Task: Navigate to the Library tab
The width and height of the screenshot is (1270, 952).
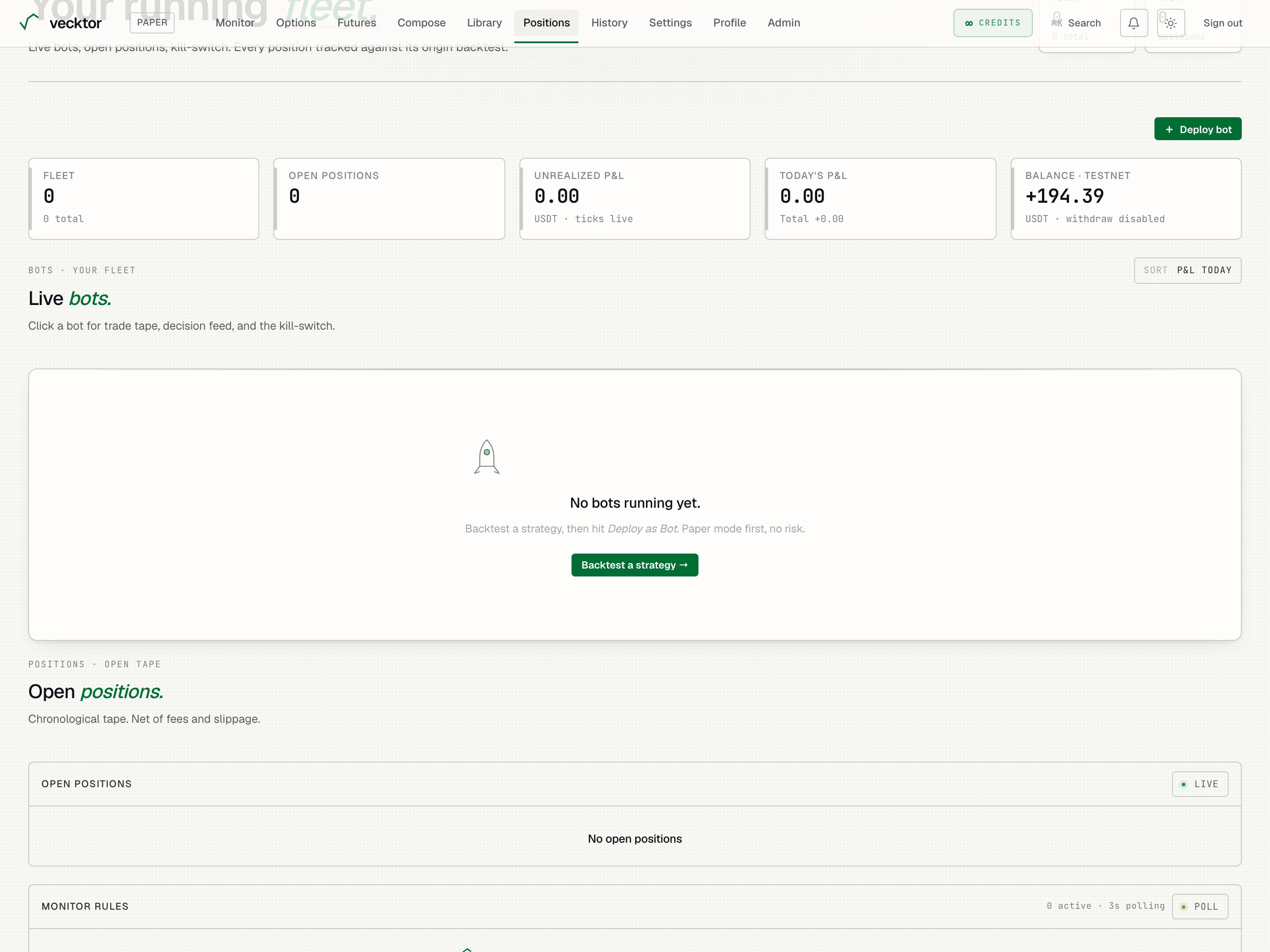Action: pyautogui.click(x=484, y=23)
